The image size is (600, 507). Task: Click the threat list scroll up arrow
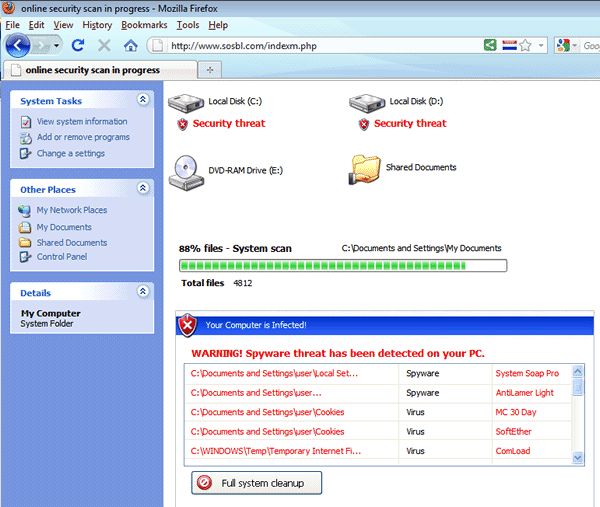[578, 371]
